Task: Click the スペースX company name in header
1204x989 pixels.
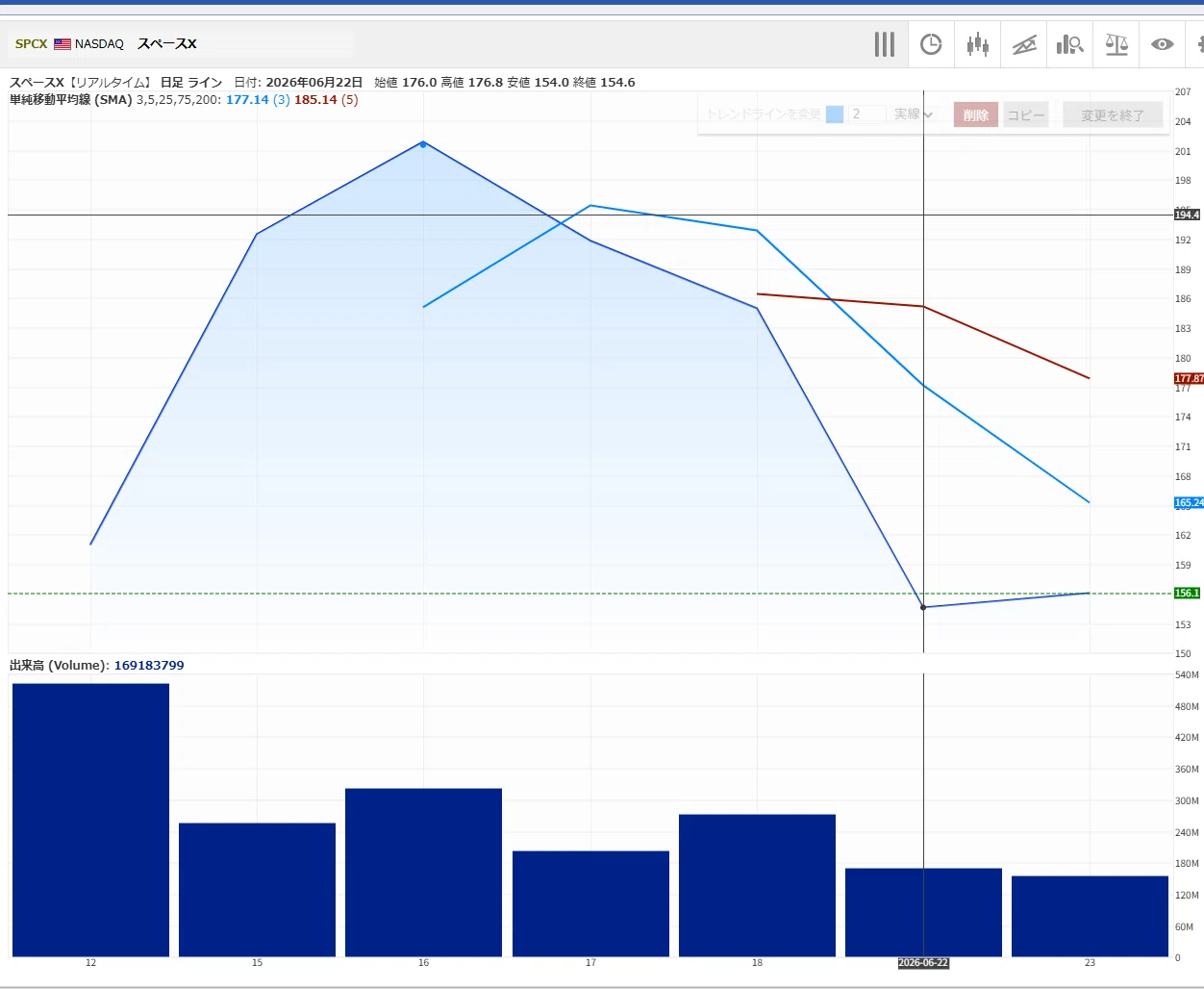Action: pos(167,44)
